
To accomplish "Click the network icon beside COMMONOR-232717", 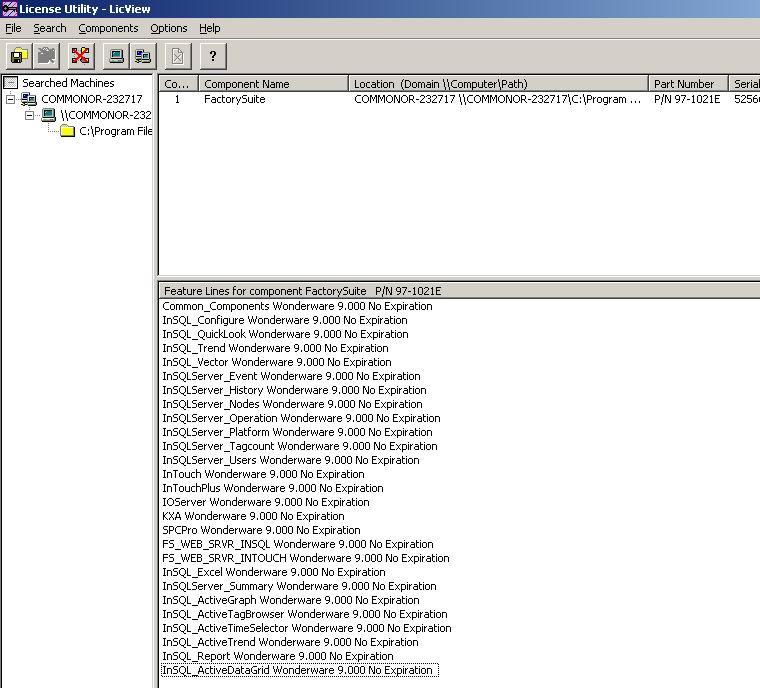I will point(29,99).
